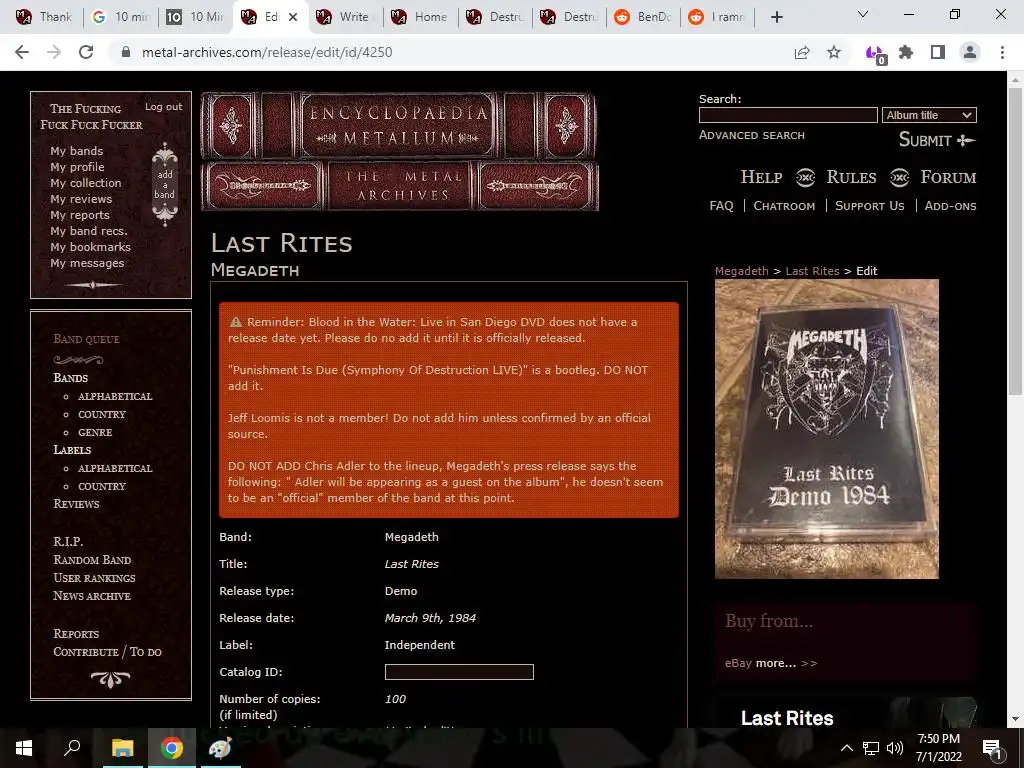Image resolution: width=1024 pixels, height=768 pixels.
Task: Open Contribute / To do page
Action: click(x=107, y=652)
